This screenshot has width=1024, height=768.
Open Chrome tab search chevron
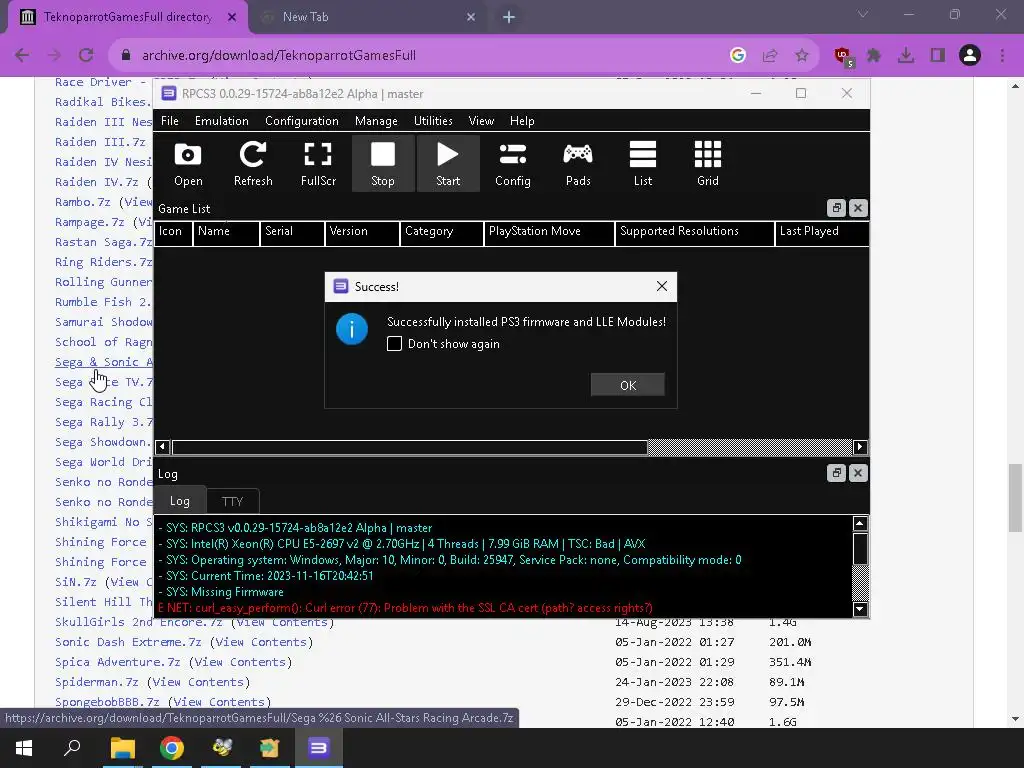point(863,14)
